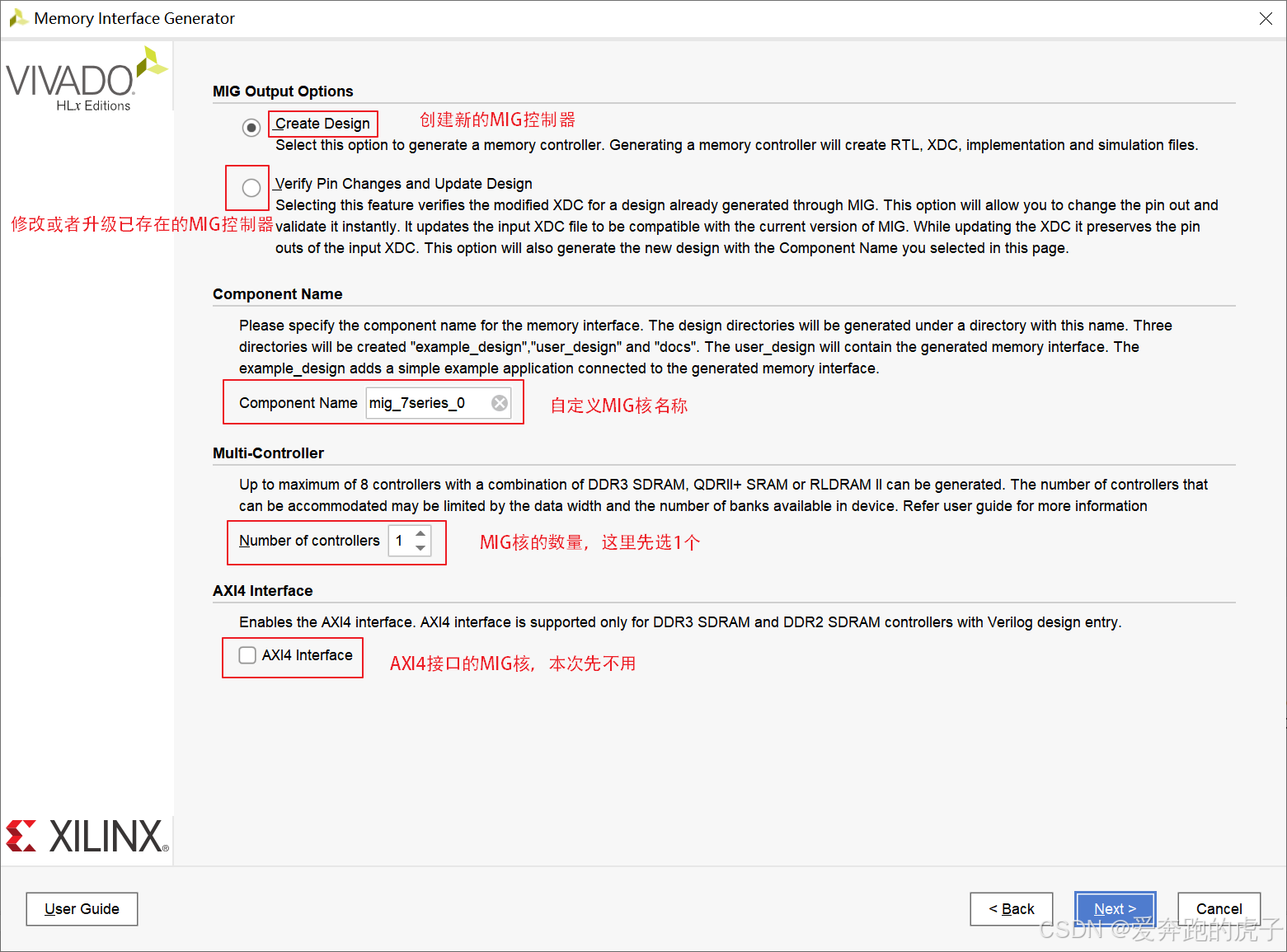
Task: Click the Create Design label text
Action: pyautogui.click(x=322, y=124)
